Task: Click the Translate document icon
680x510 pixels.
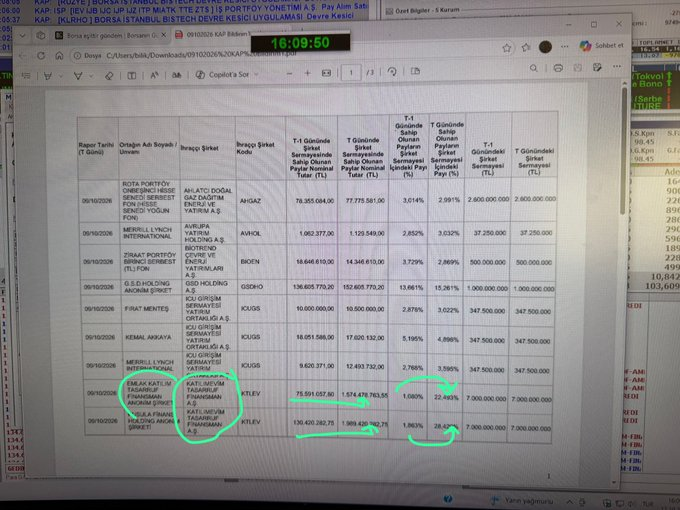Action: [x=177, y=75]
